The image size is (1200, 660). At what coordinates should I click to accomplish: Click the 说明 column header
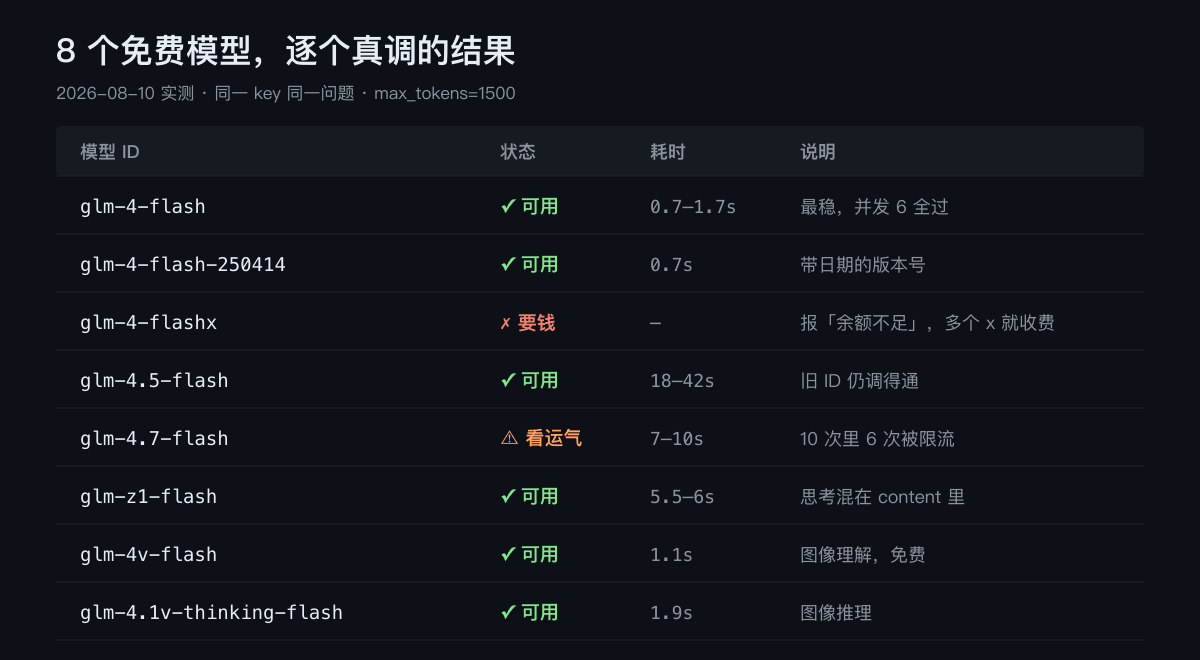click(x=818, y=152)
